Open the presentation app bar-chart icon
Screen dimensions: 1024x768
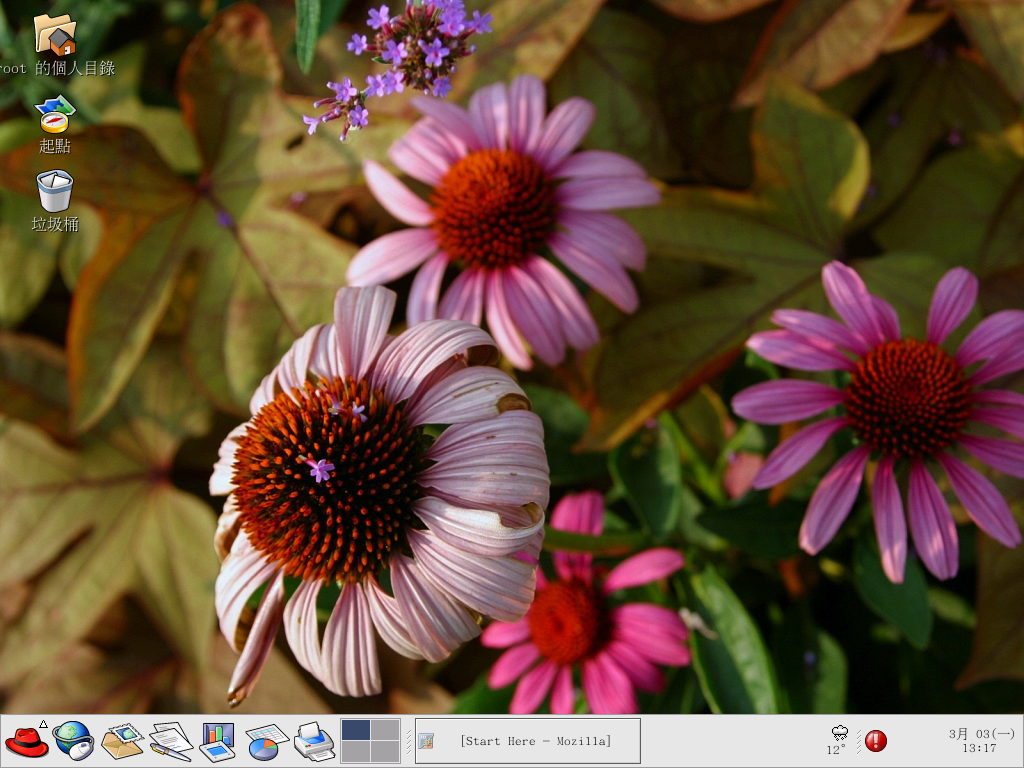click(217, 741)
